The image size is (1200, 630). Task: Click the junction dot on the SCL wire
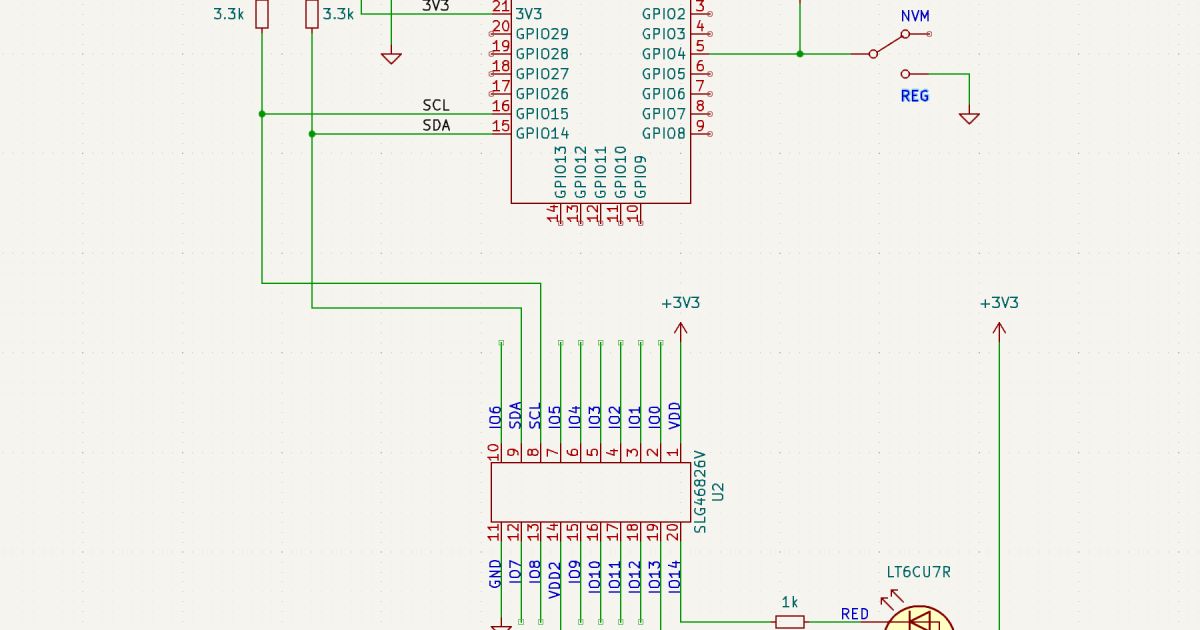tap(262, 114)
